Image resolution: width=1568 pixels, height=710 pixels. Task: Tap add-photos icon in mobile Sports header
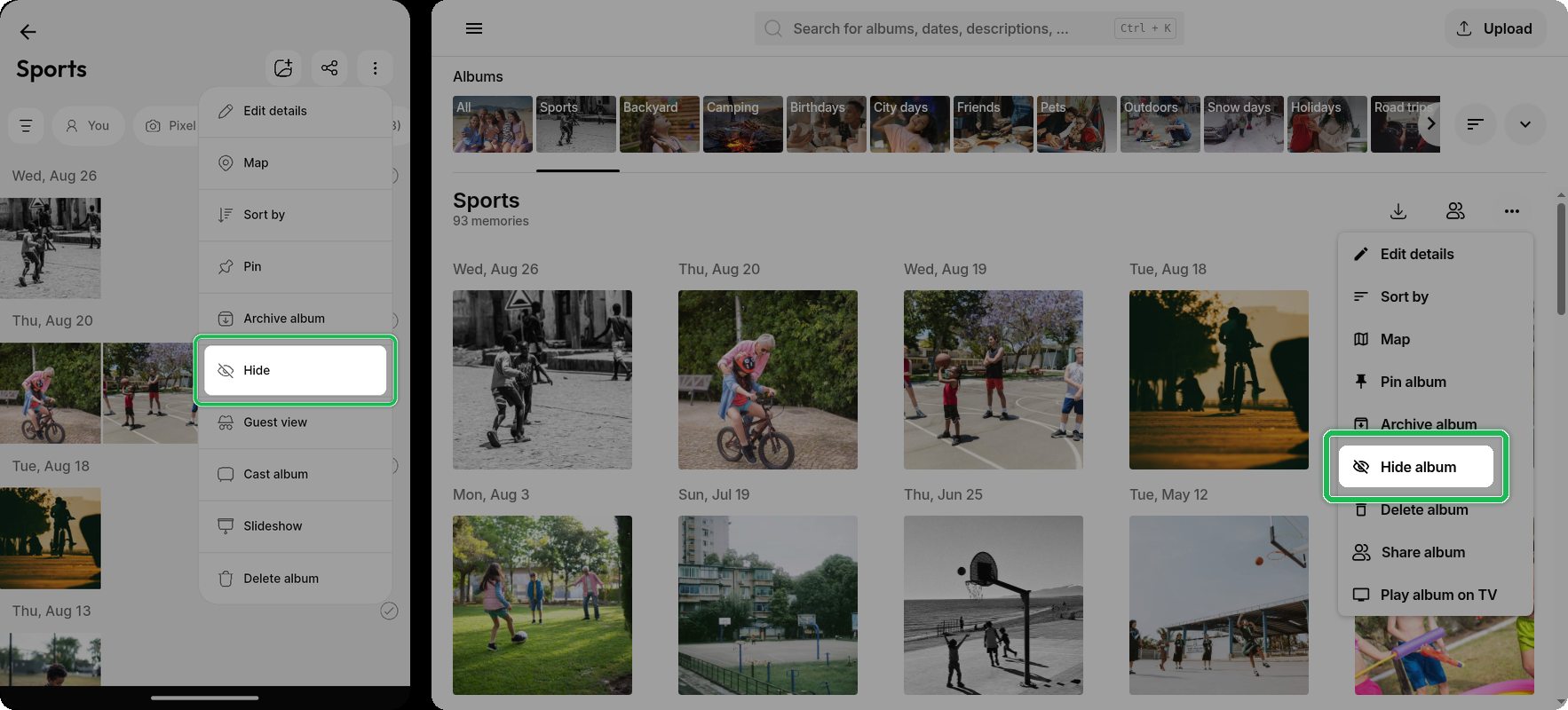click(283, 68)
